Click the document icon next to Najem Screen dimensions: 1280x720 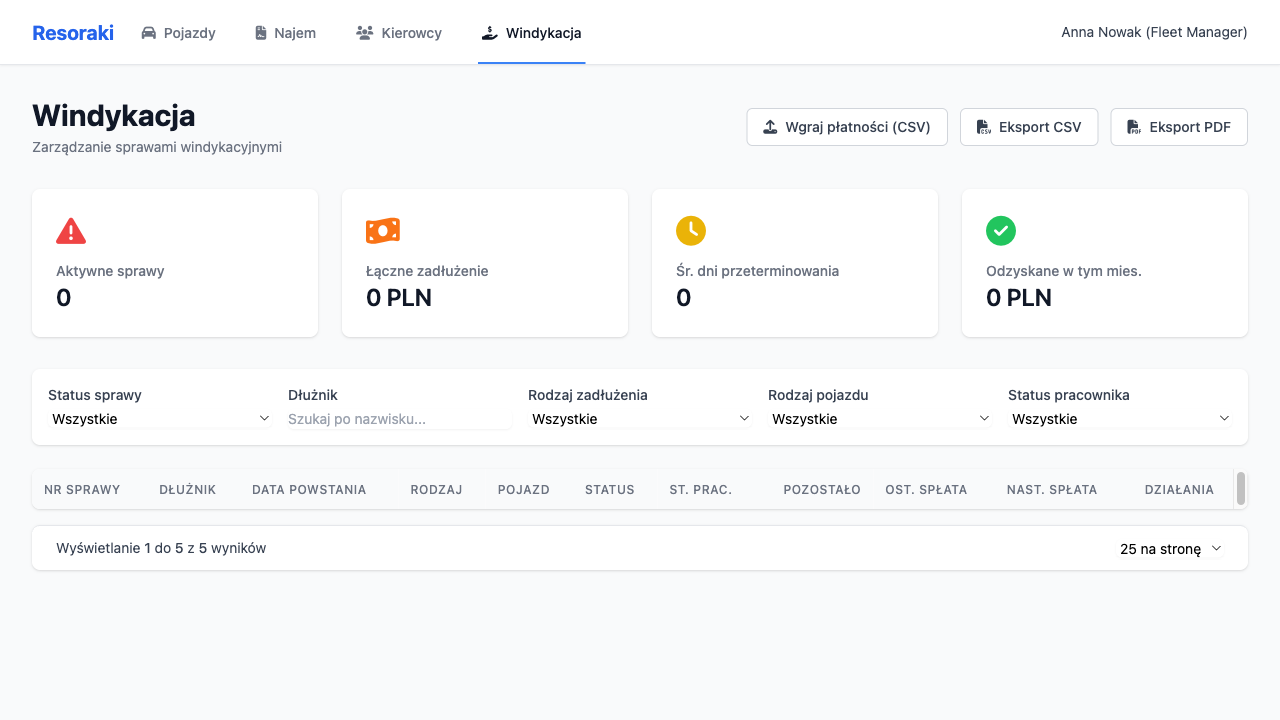pyautogui.click(x=261, y=33)
